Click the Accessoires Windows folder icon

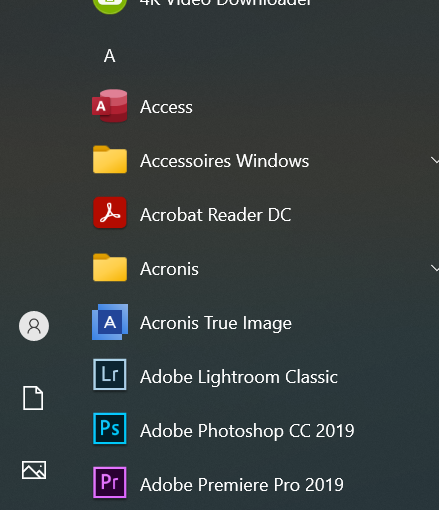pos(110,160)
